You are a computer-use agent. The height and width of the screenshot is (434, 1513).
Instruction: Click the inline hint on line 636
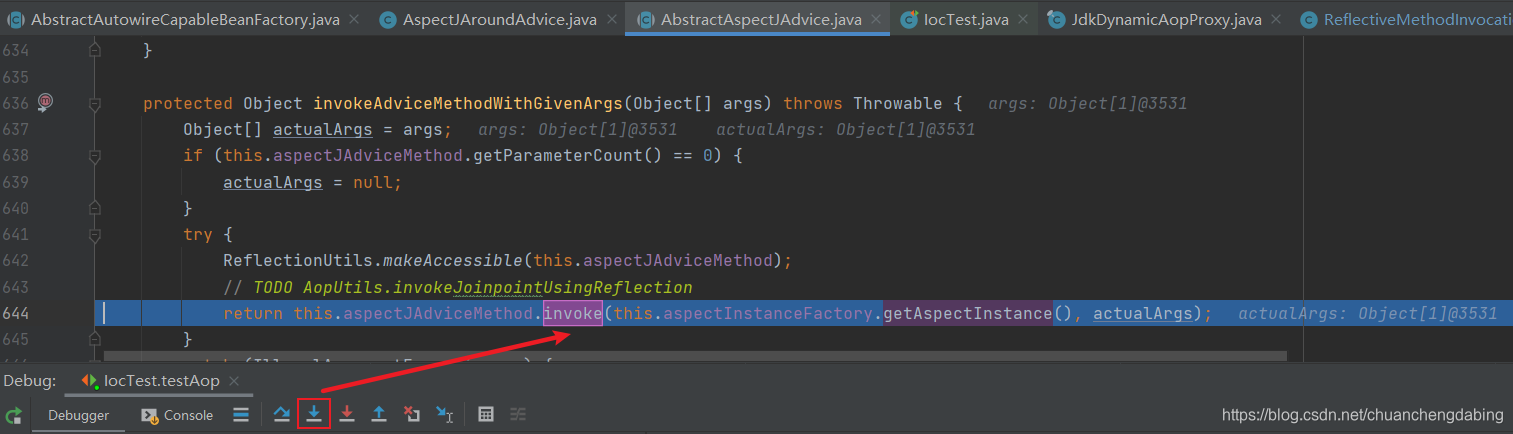[x=1087, y=103]
